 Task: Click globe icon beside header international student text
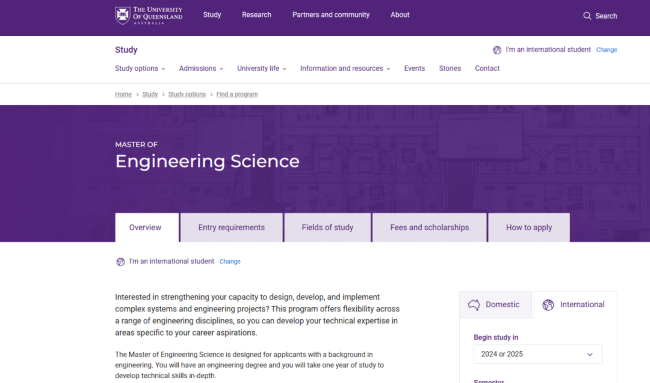point(497,50)
